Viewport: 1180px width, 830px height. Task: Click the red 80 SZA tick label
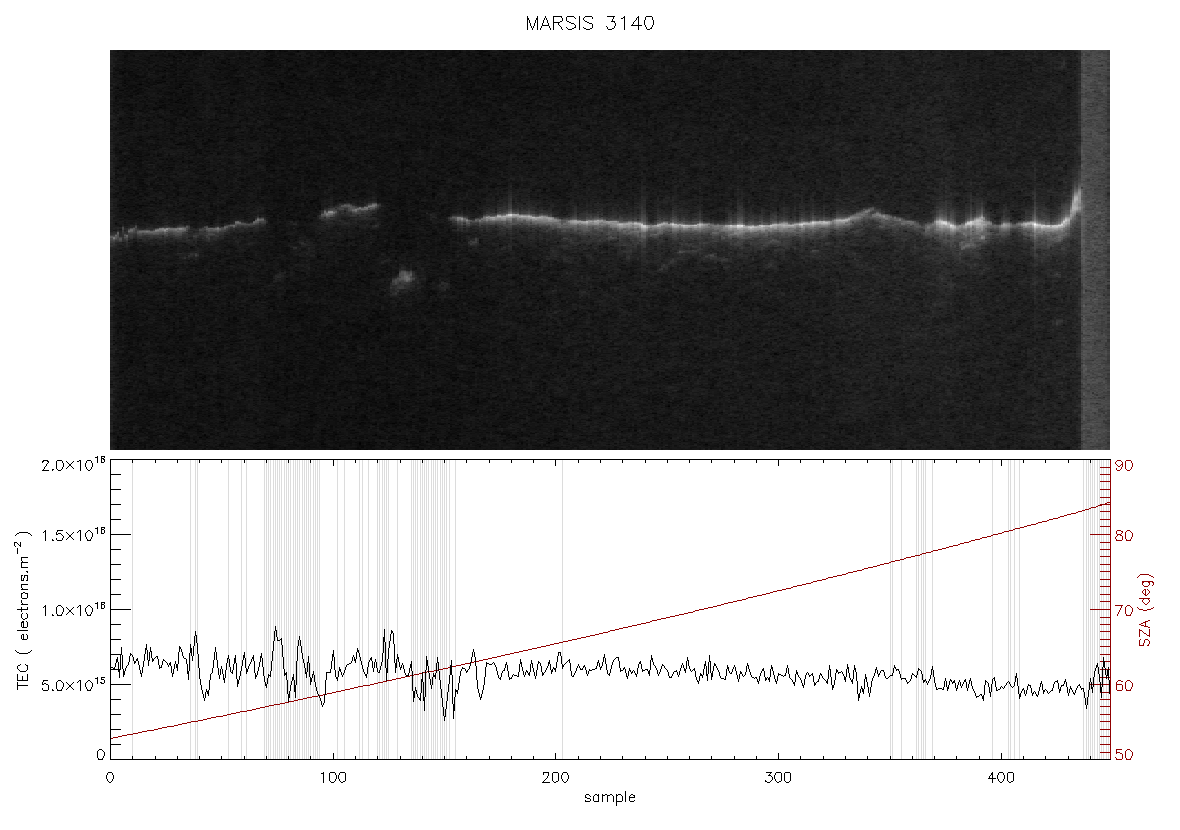1124,537
